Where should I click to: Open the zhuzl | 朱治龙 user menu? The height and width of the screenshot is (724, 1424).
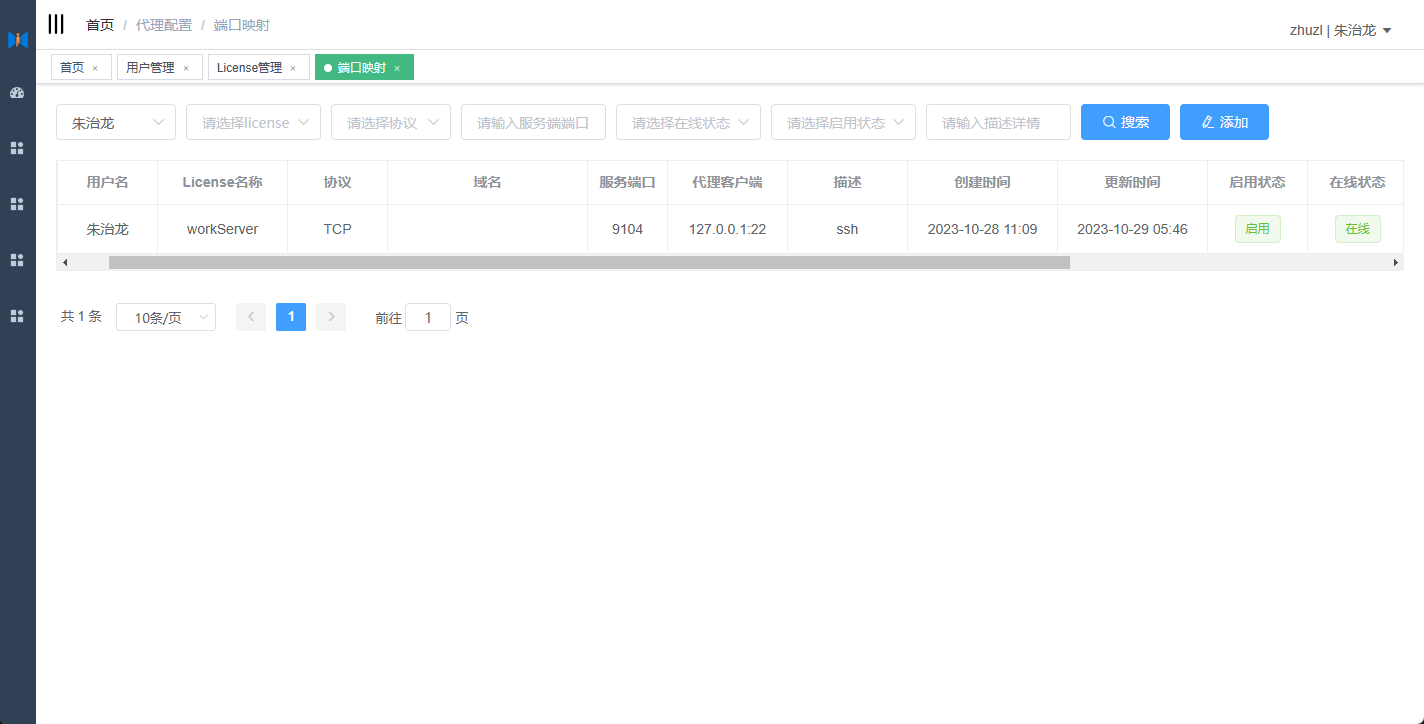(x=1340, y=30)
